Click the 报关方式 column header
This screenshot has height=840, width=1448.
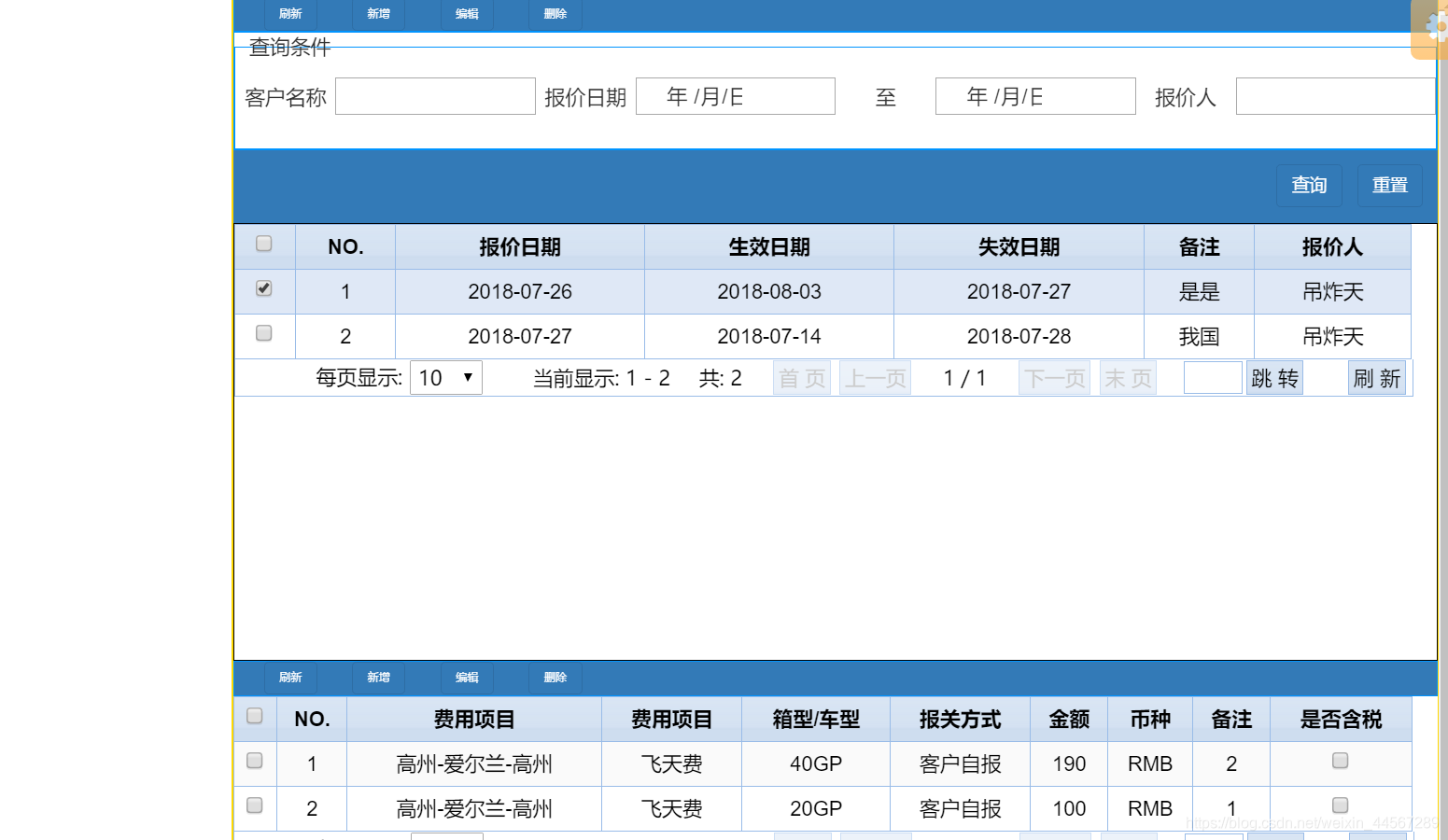[961, 720]
